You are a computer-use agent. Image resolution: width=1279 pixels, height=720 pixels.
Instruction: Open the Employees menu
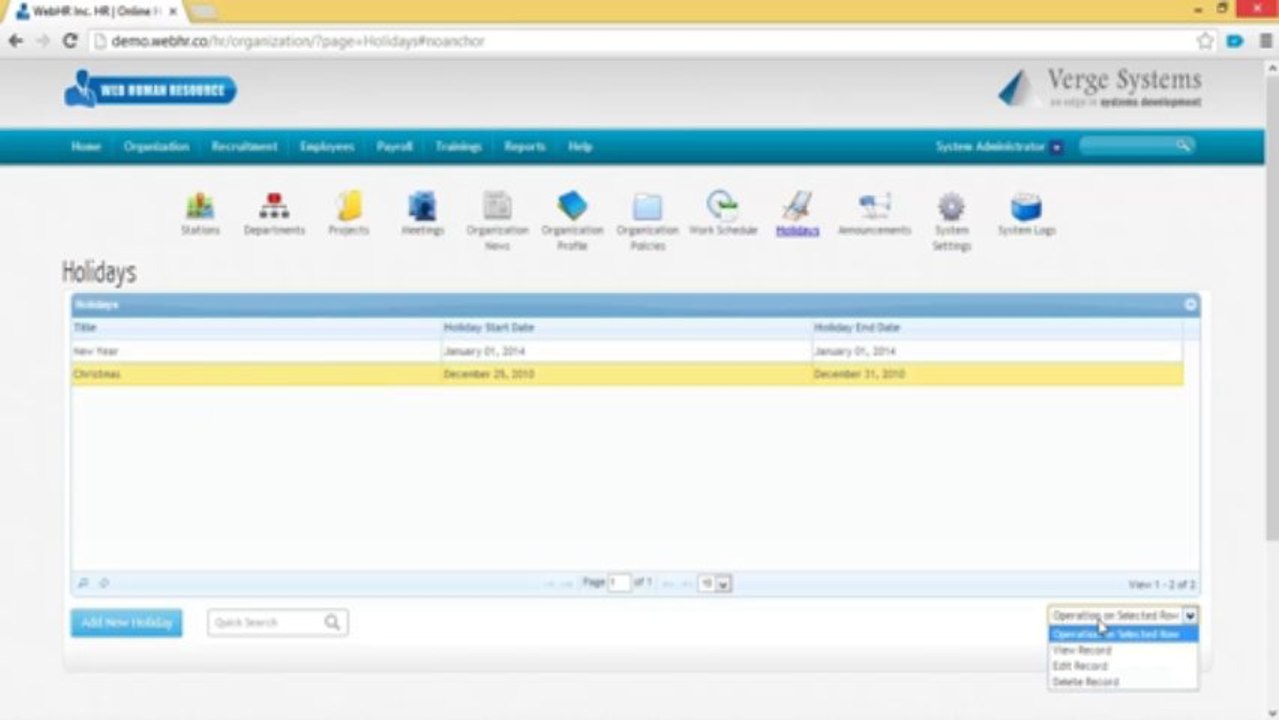tap(327, 146)
